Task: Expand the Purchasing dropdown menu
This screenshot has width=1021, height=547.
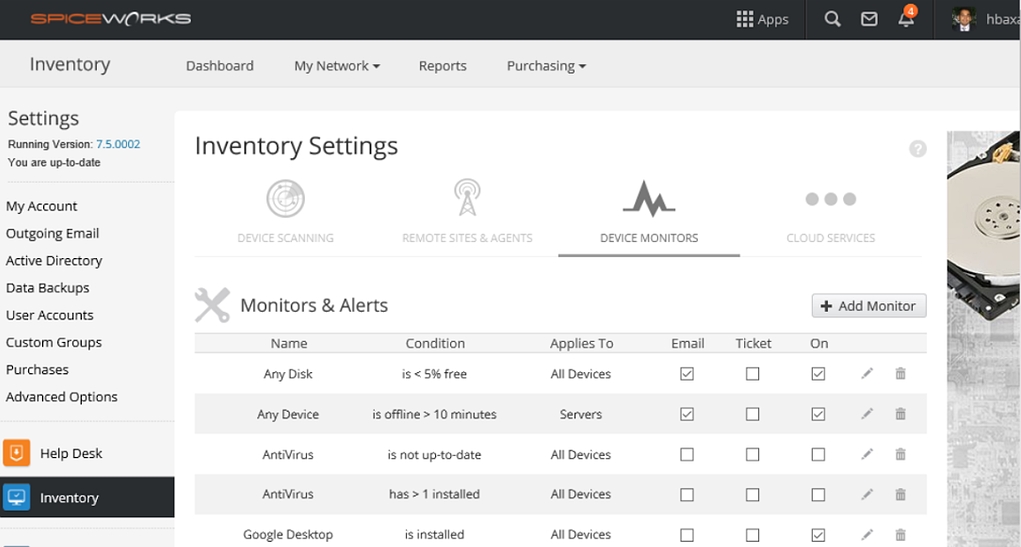Action: coord(546,66)
